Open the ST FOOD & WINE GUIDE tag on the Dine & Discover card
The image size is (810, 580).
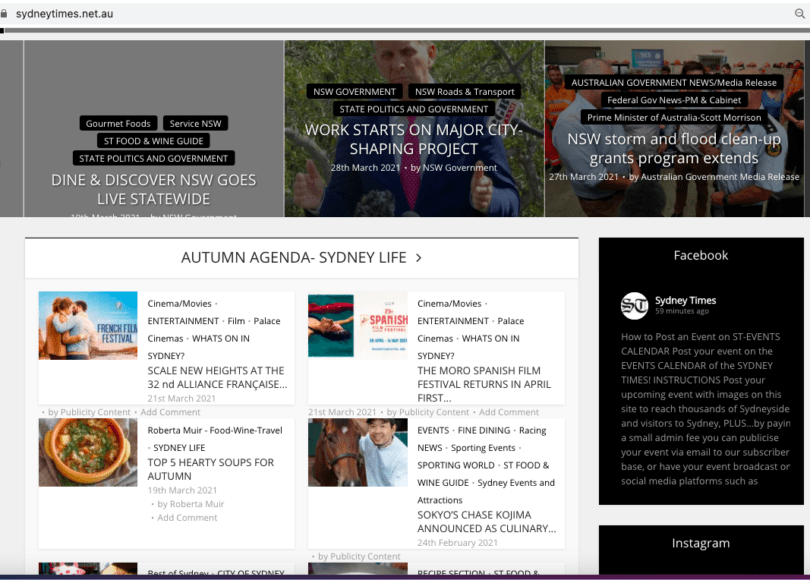(x=153, y=141)
